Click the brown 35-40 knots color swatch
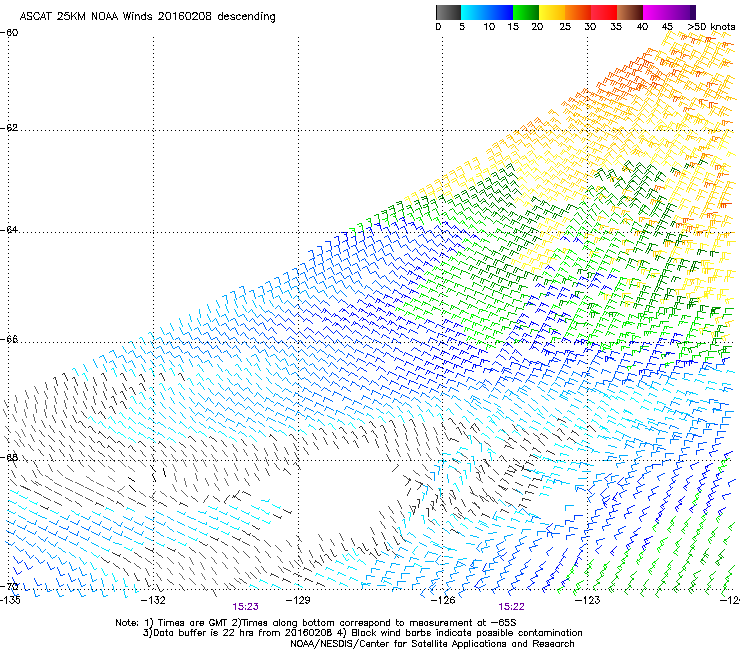 click(630, 12)
